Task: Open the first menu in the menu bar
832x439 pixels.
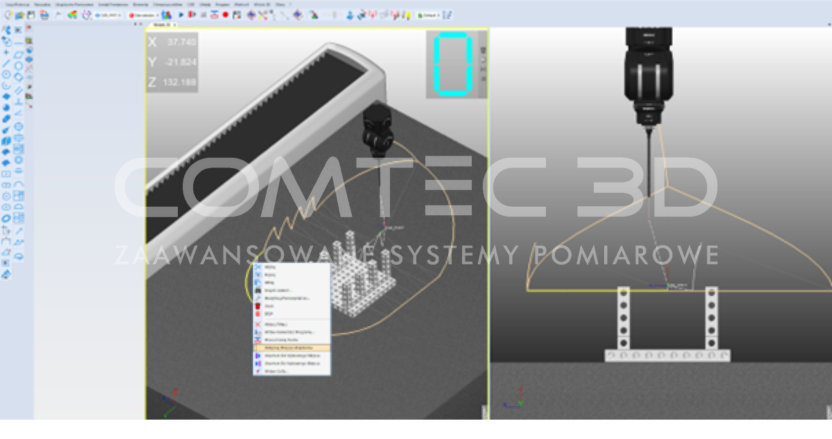Action: [x=15, y=5]
